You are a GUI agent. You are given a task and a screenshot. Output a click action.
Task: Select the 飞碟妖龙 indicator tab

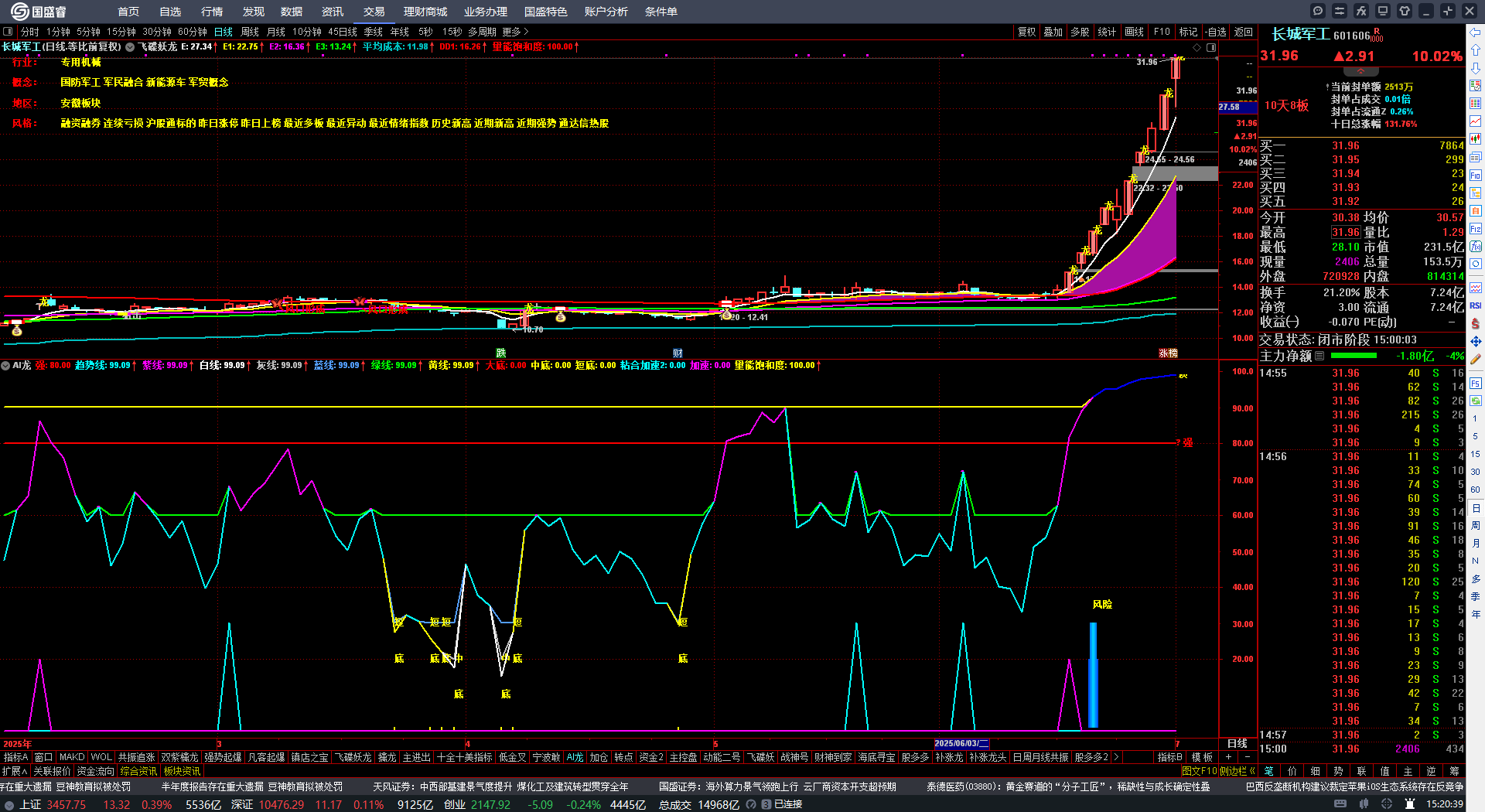click(x=353, y=757)
